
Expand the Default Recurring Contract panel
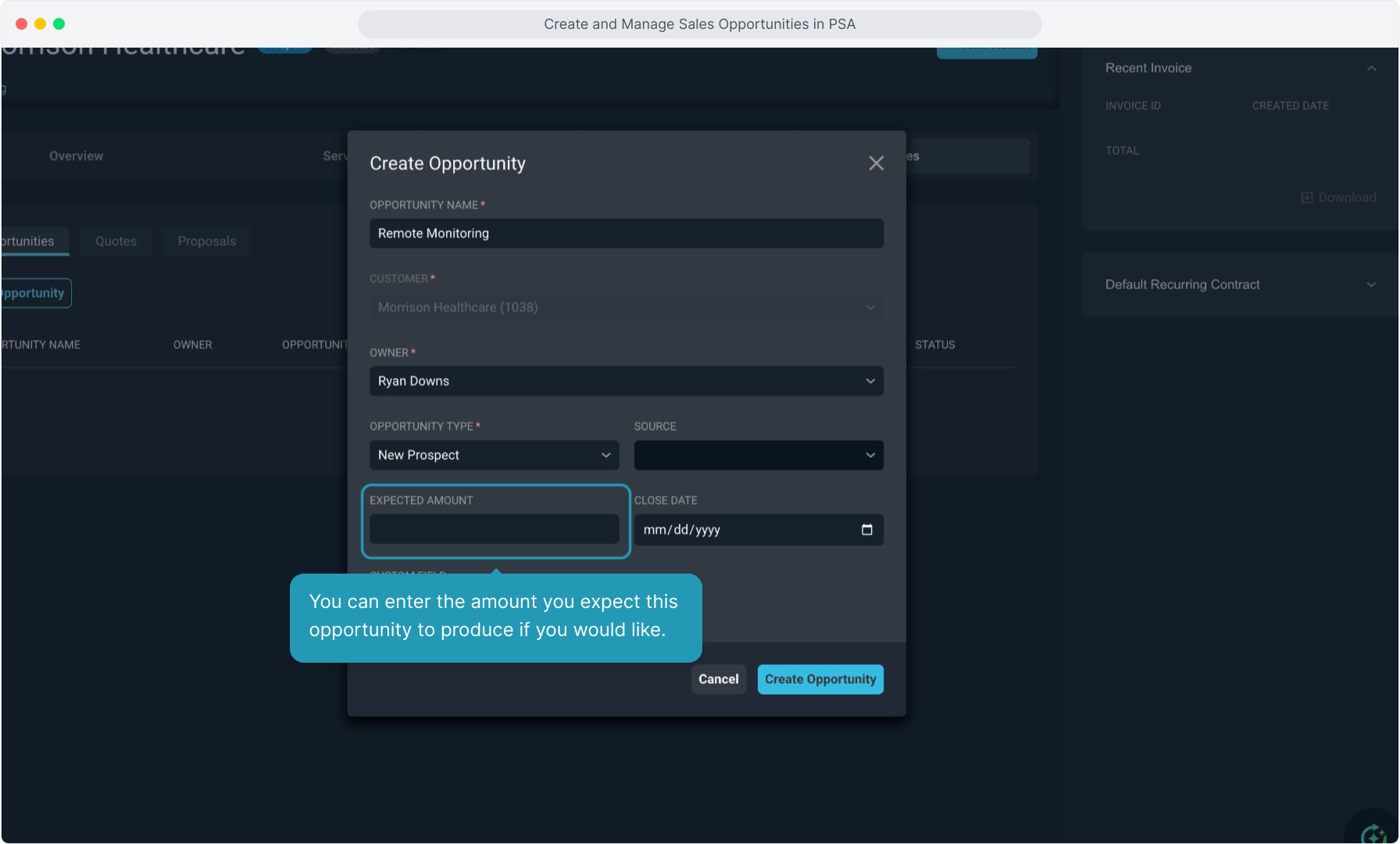tap(1371, 284)
